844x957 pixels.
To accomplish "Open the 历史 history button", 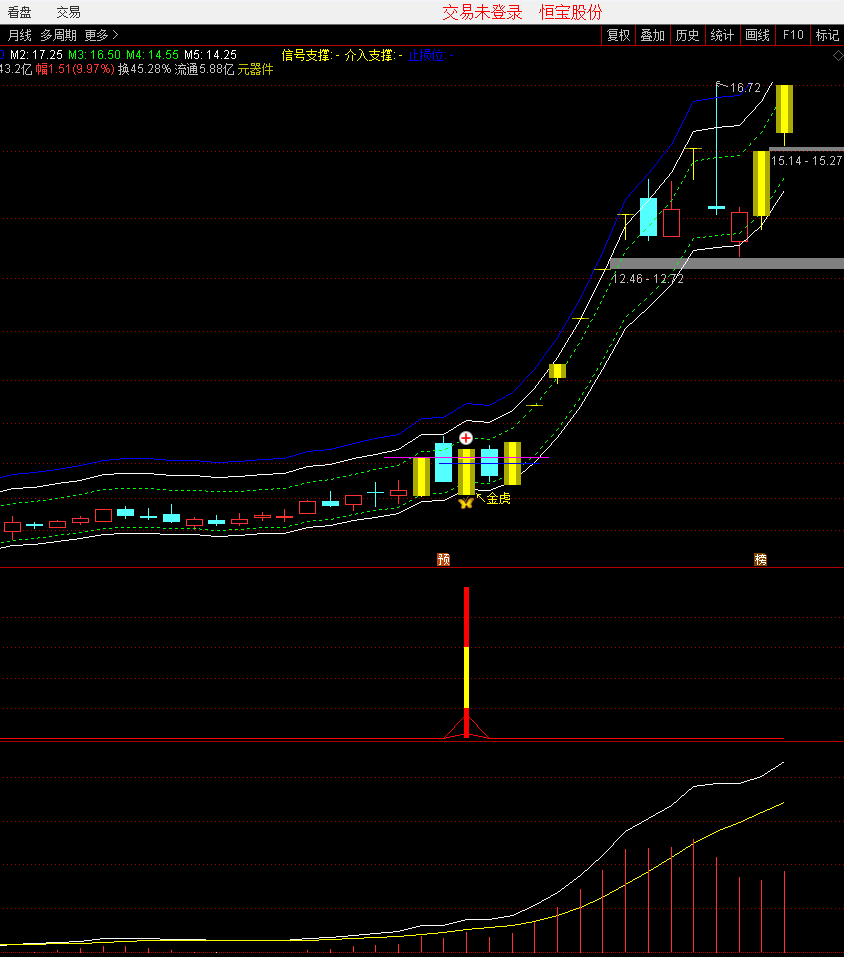I will [687, 35].
